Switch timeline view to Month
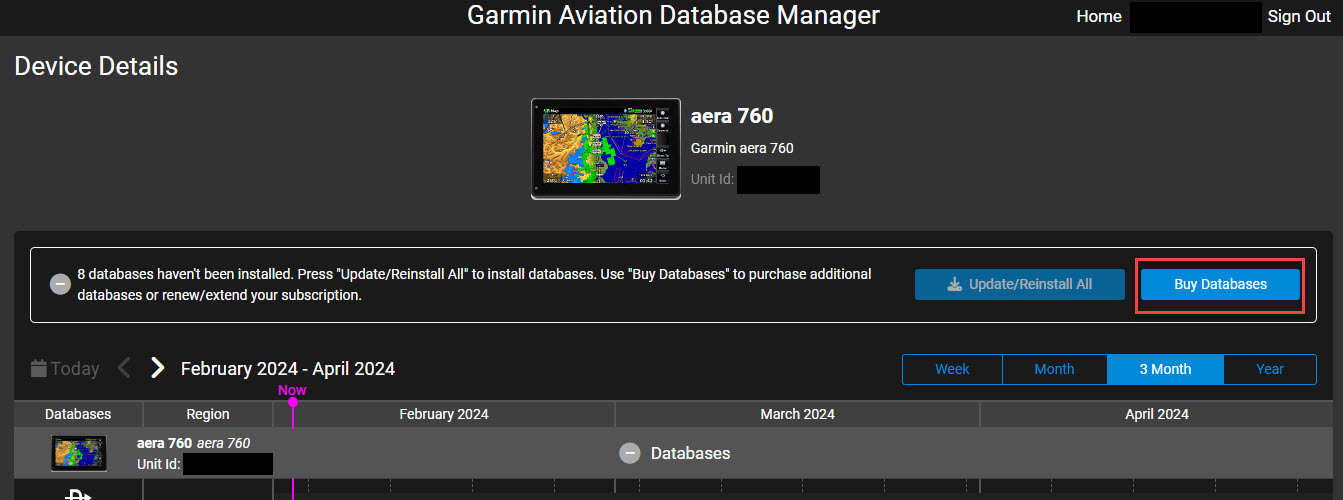 [x=1054, y=369]
